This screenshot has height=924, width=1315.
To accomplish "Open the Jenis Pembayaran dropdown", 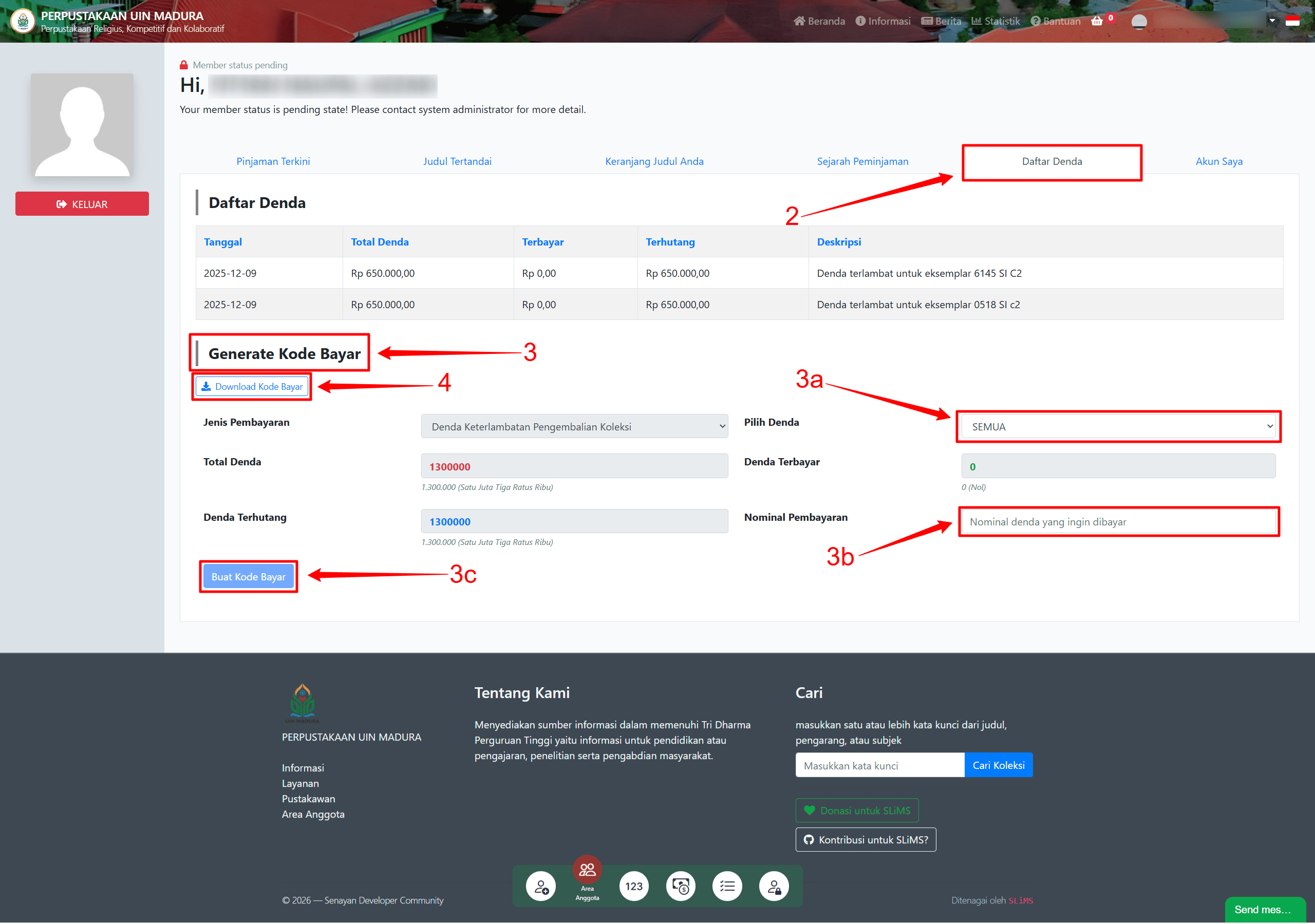I will click(574, 427).
